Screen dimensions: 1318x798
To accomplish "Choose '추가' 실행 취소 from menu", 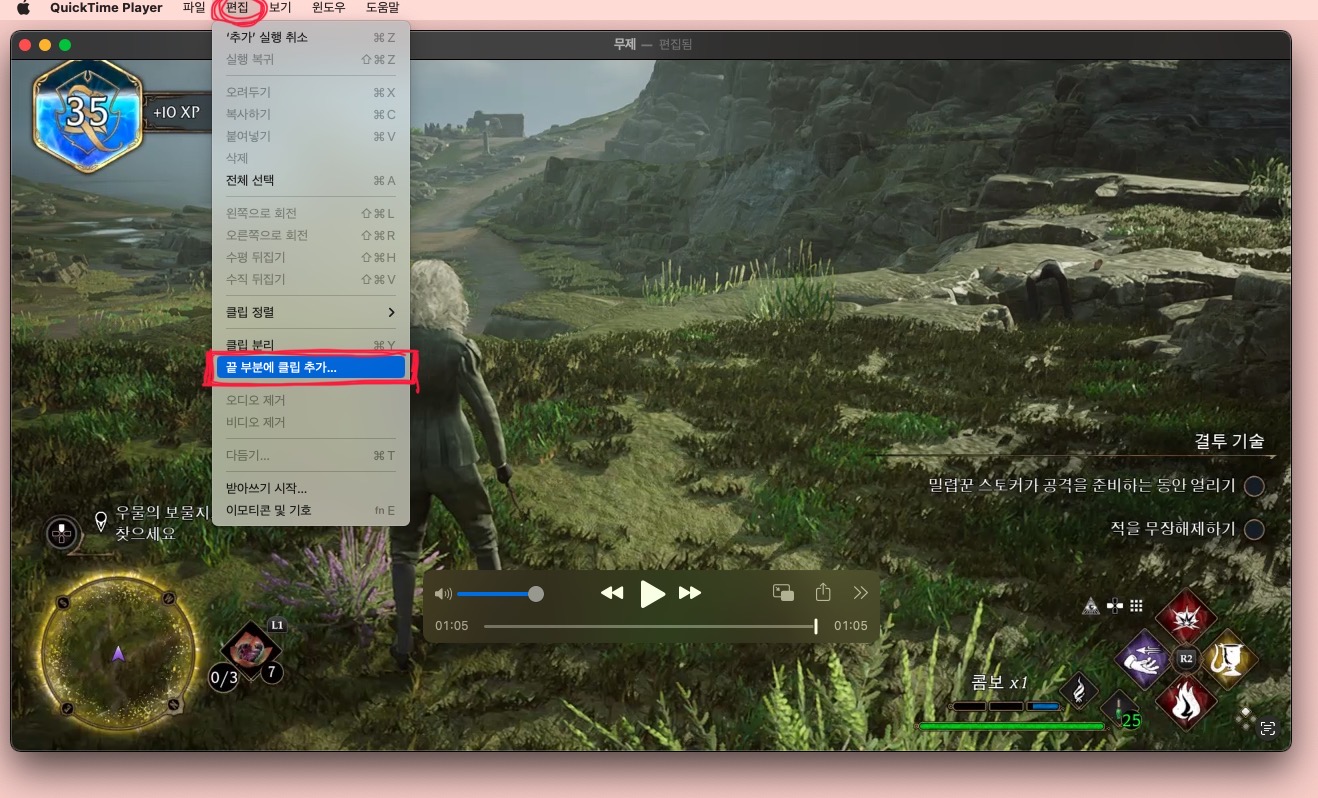I will (x=311, y=37).
